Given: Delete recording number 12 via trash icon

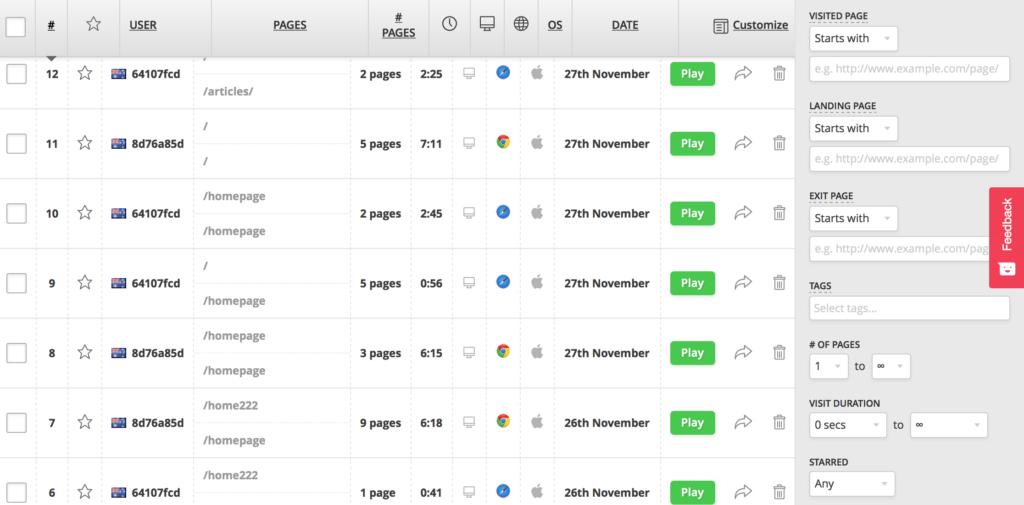Looking at the screenshot, I should click(x=779, y=73).
